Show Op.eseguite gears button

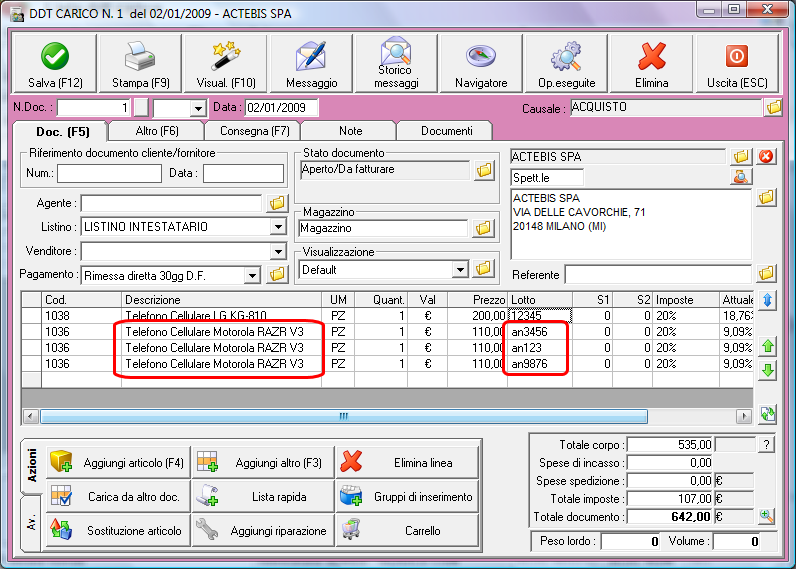567,64
